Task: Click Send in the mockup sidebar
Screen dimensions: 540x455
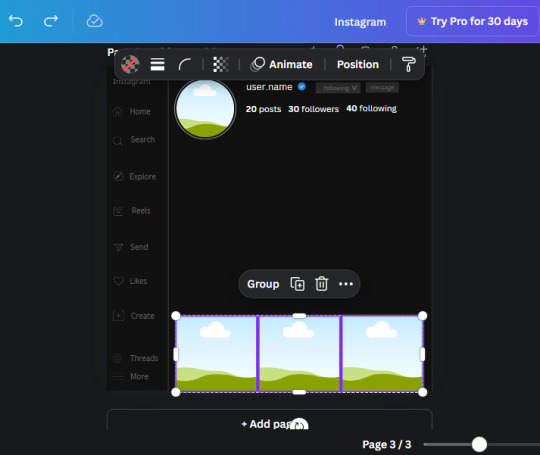Action: [139, 247]
